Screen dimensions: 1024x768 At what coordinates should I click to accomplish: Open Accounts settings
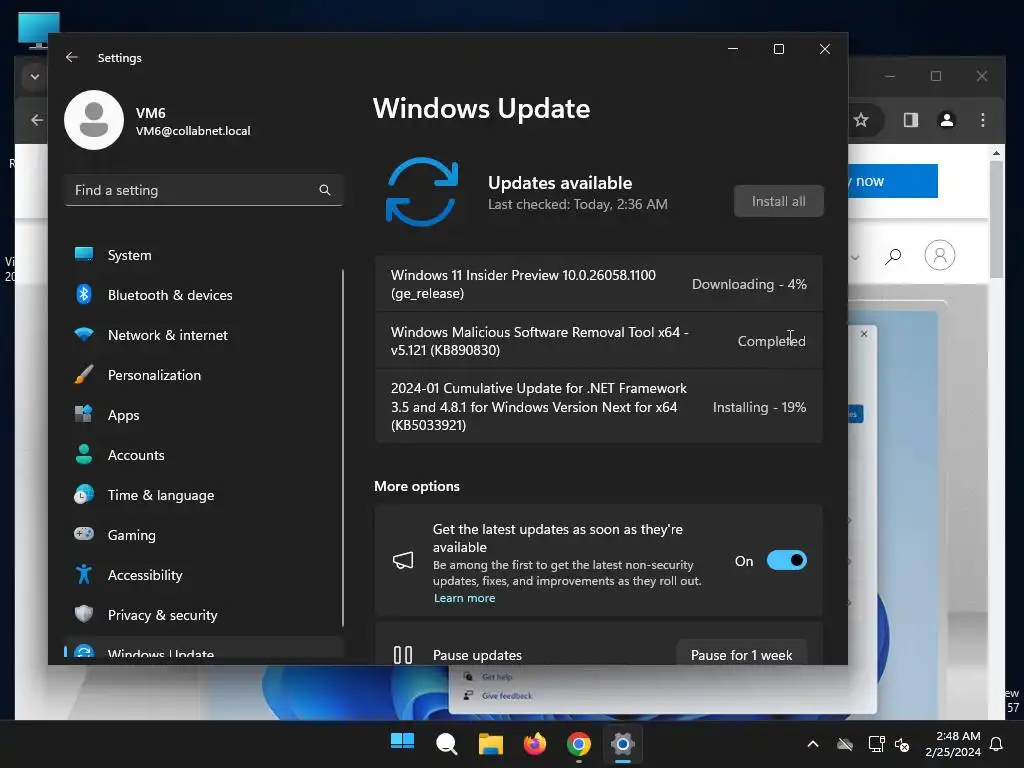click(204, 455)
